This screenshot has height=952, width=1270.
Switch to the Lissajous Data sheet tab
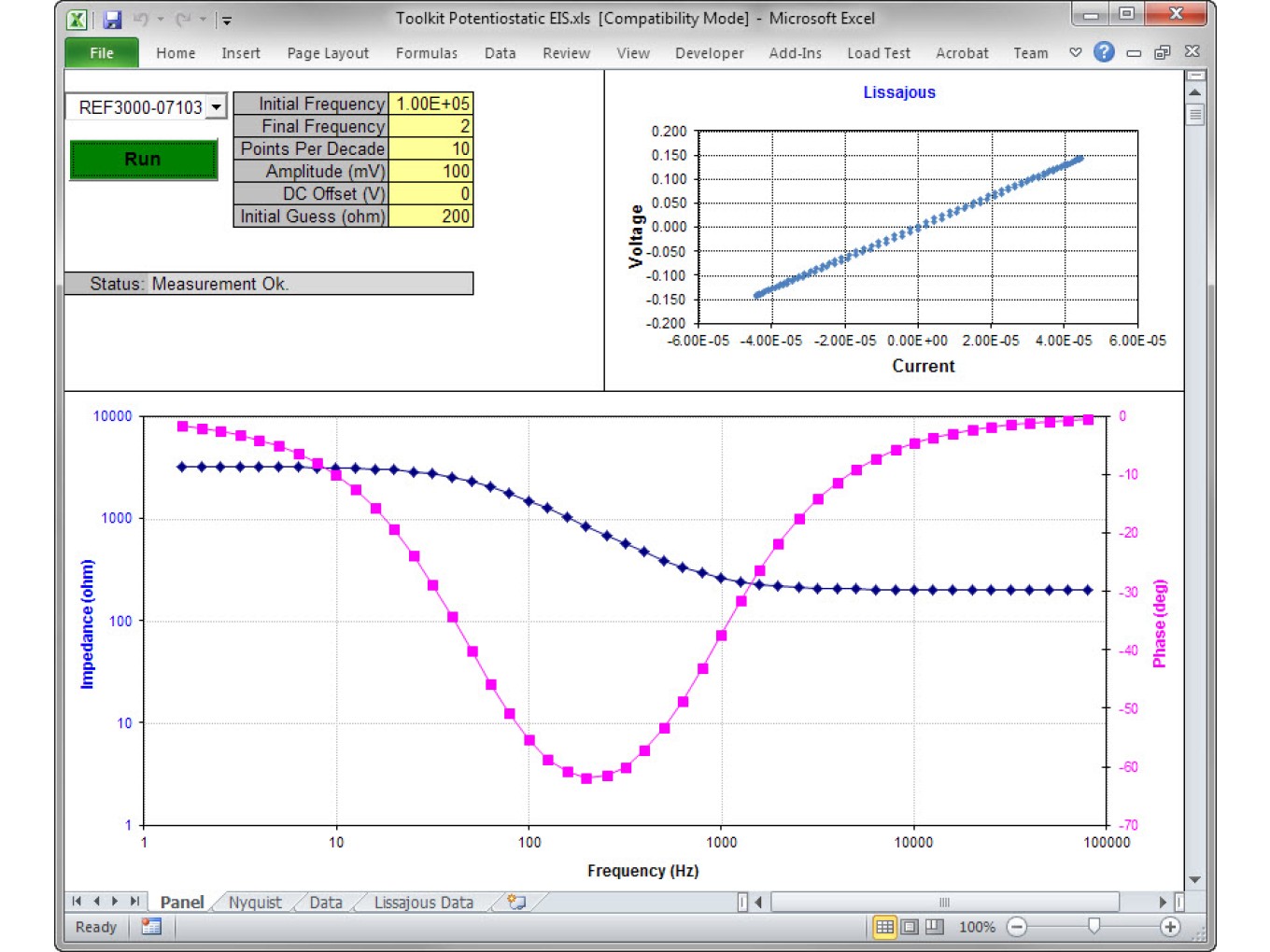click(x=424, y=903)
